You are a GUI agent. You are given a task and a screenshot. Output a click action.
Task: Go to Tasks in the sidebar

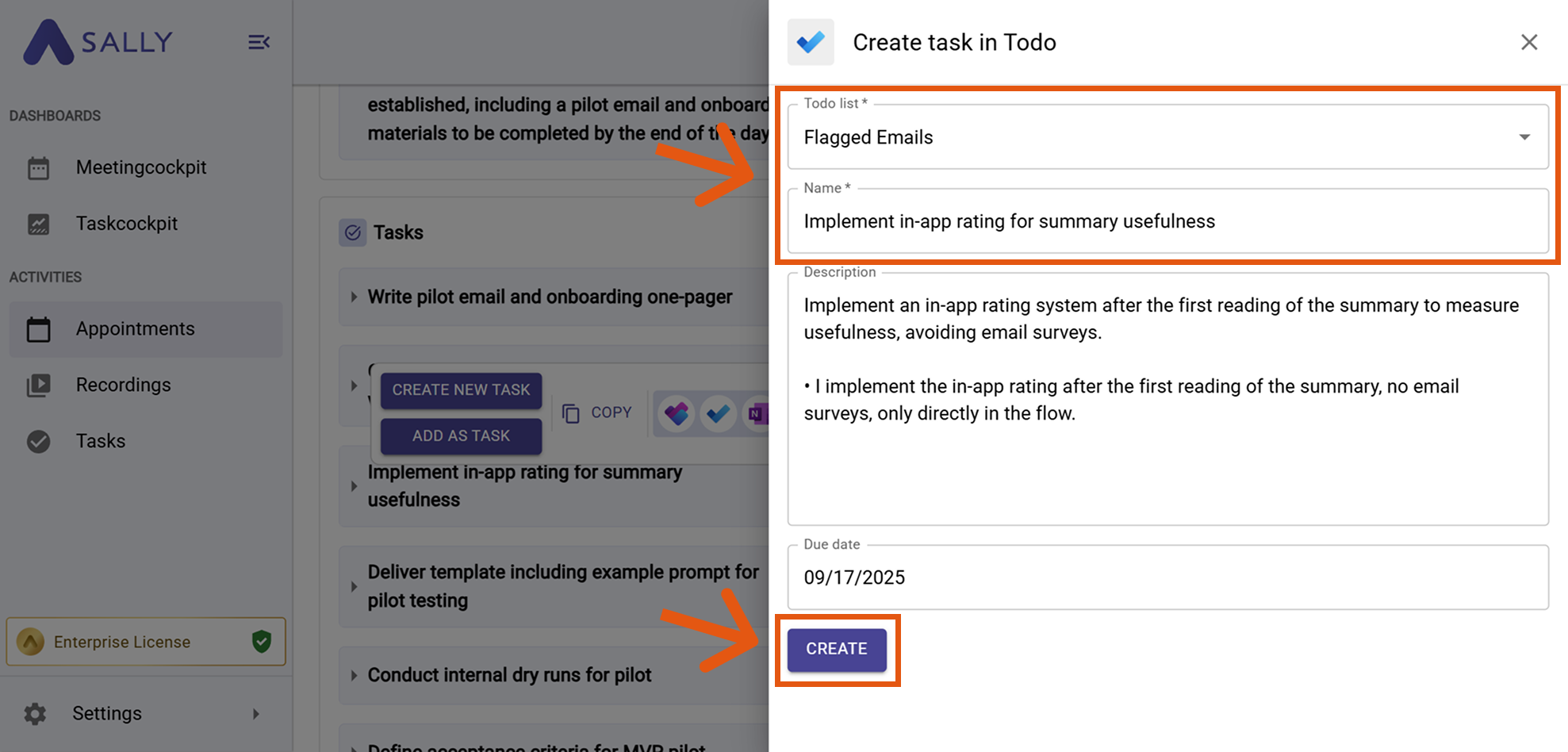click(x=100, y=441)
